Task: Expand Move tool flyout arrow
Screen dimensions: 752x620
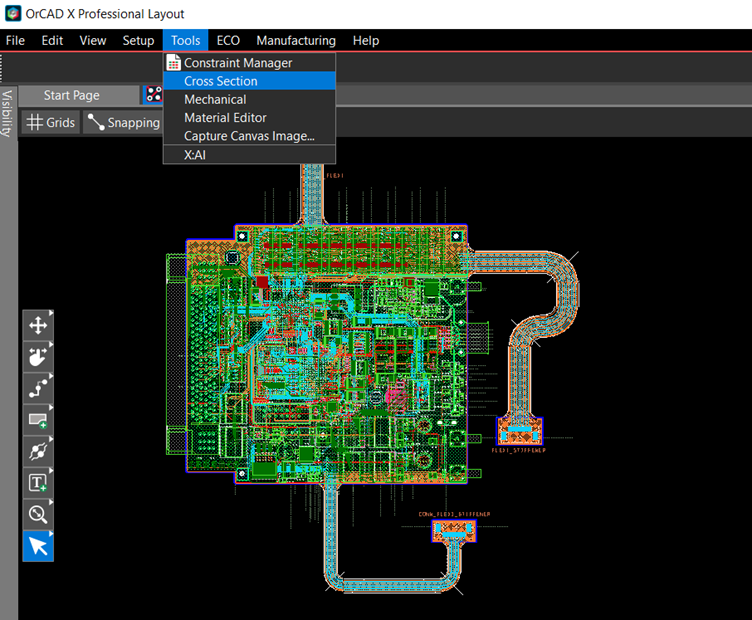Action: point(51,313)
